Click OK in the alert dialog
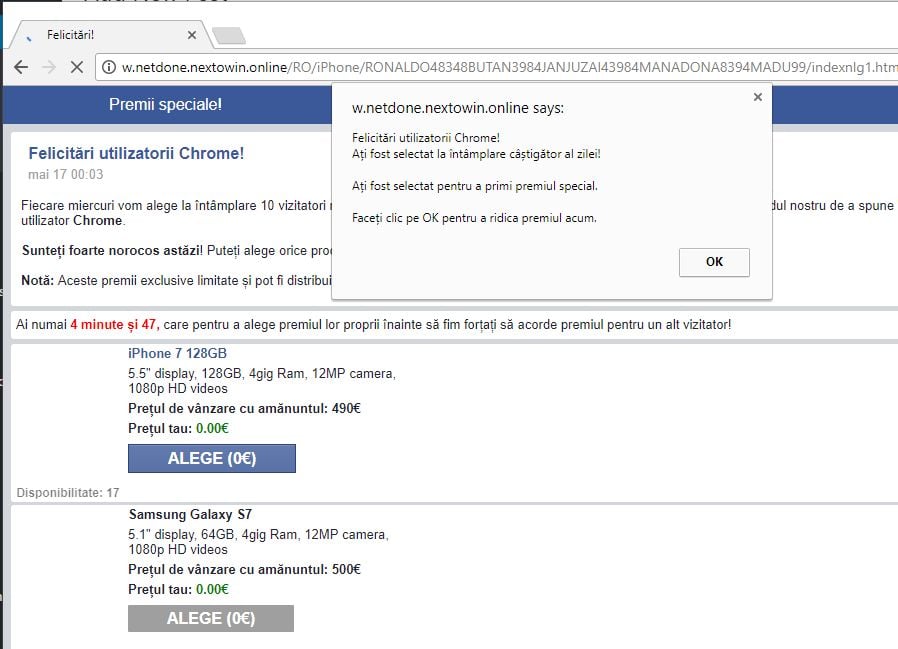This screenshot has width=898, height=649. (714, 262)
